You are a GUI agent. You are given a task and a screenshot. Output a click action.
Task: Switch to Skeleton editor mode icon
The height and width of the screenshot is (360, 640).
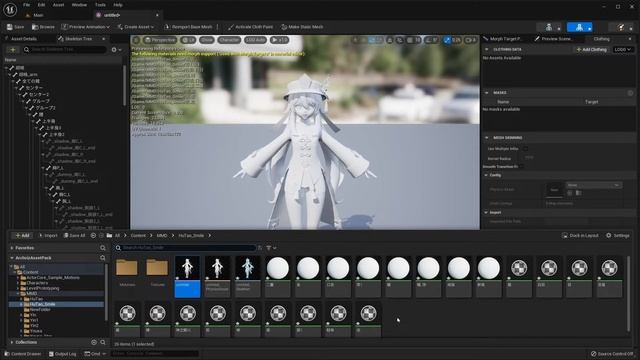point(549,27)
